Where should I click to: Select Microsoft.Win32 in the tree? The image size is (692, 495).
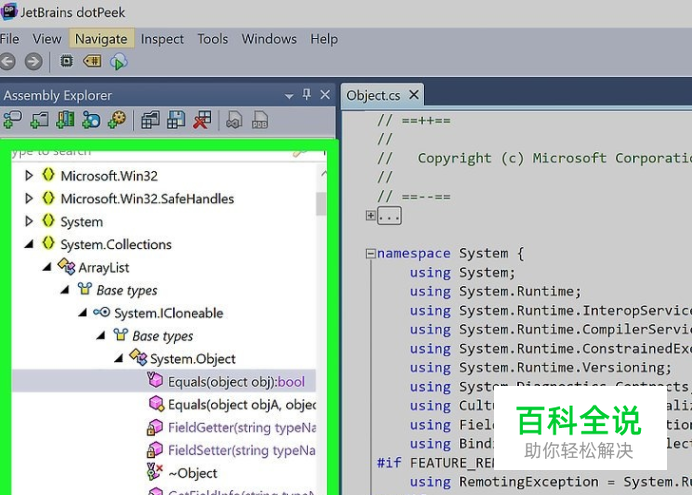[109, 176]
